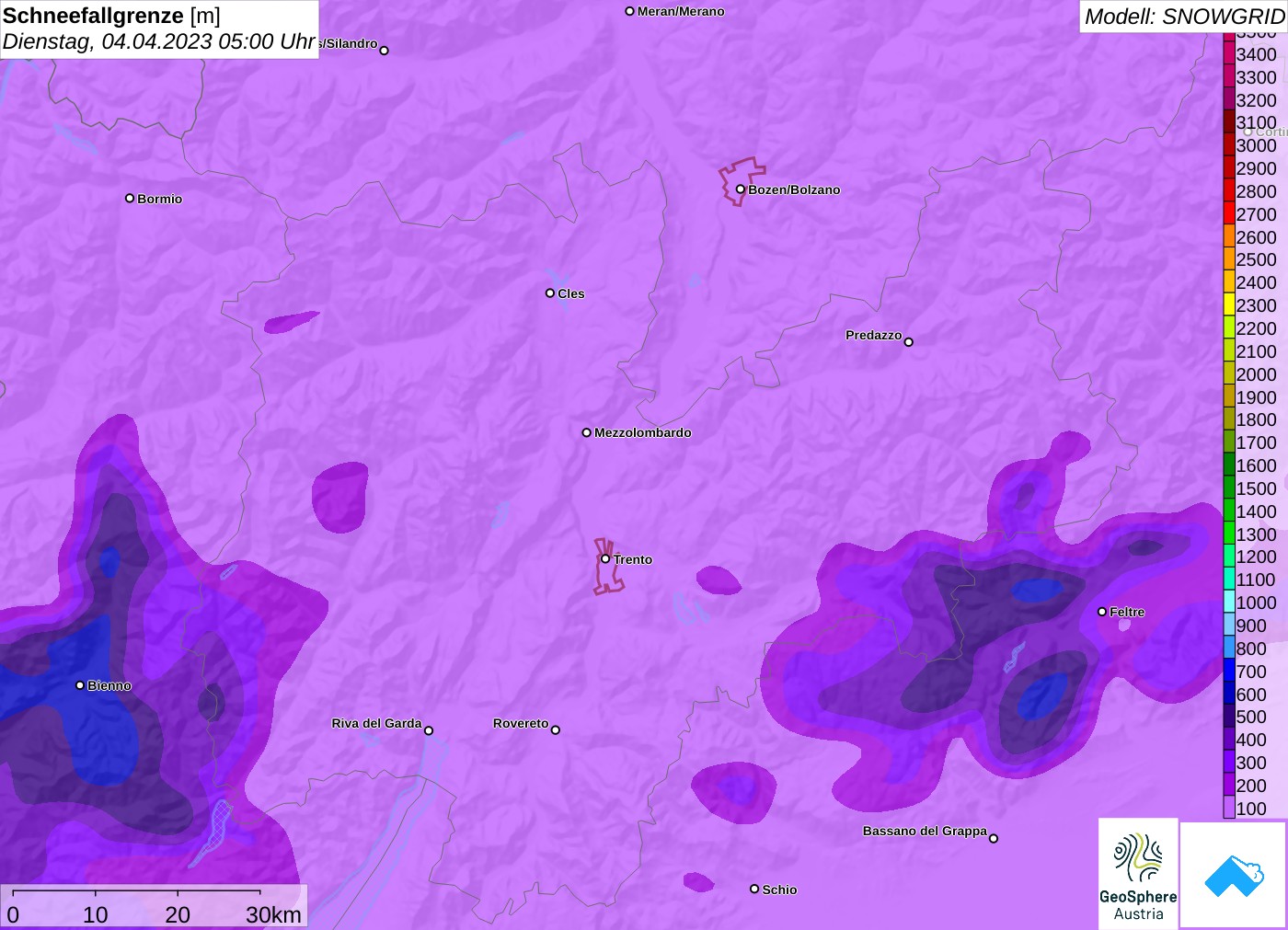This screenshot has height=930, width=1288.
Task: Click the legend value '2200'
Action: pyautogui.click(x=1256, y=328)
